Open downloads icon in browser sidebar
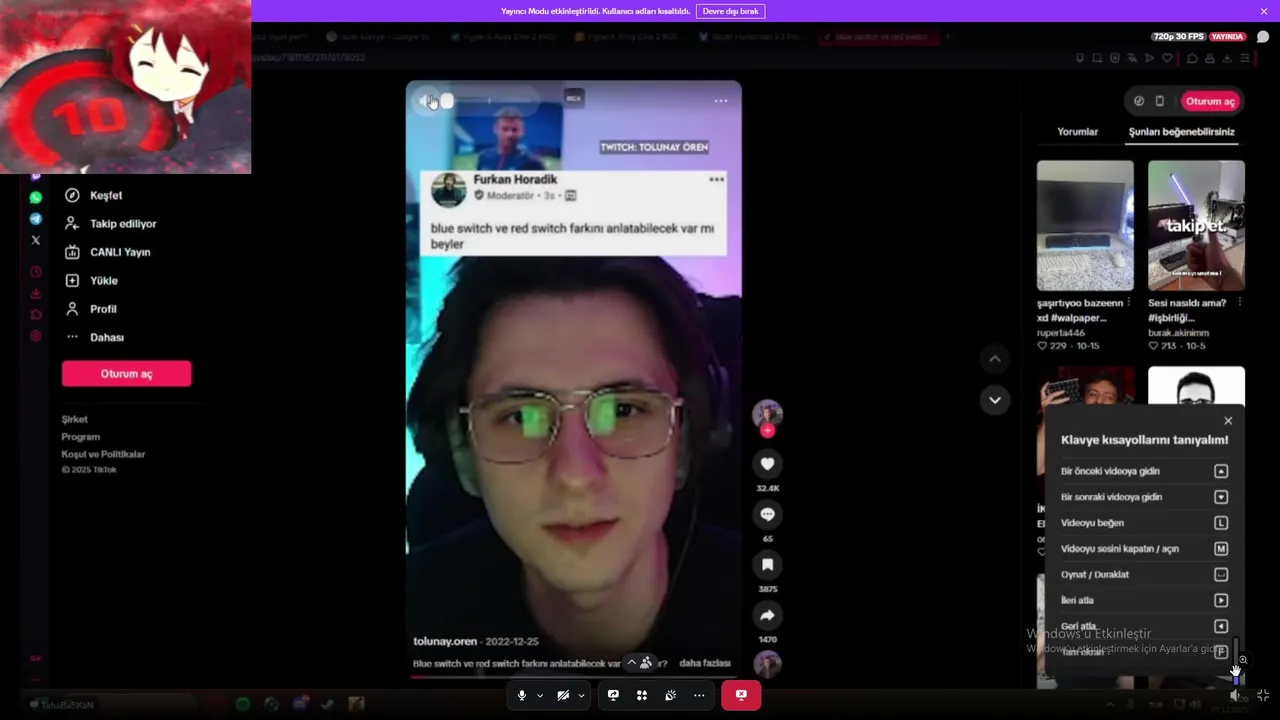This screenshot has height=720, width=1280. (x=36, y=293)
